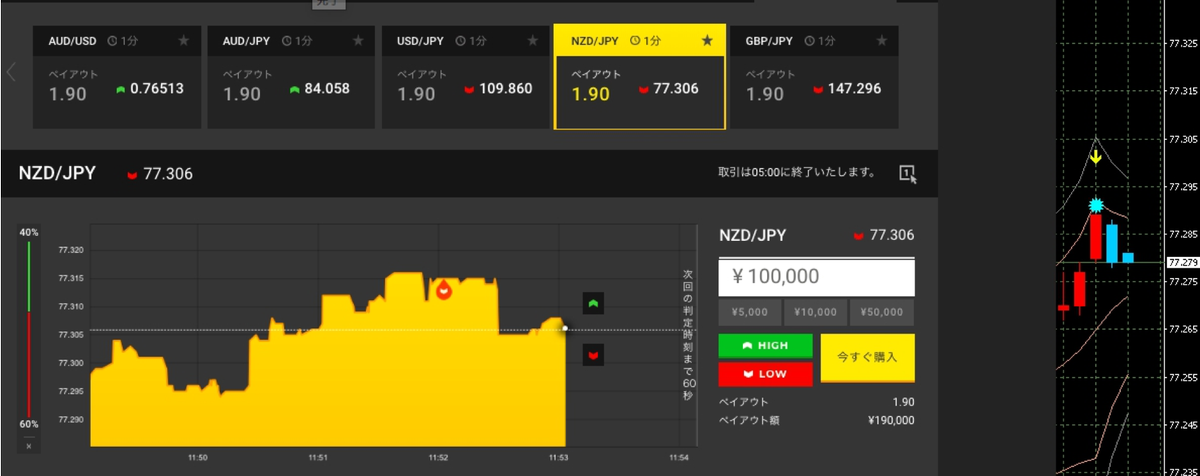Click the yellow 今すぐ購入 buy button
The image size is (1200, 476).
(x=867, y=357)
